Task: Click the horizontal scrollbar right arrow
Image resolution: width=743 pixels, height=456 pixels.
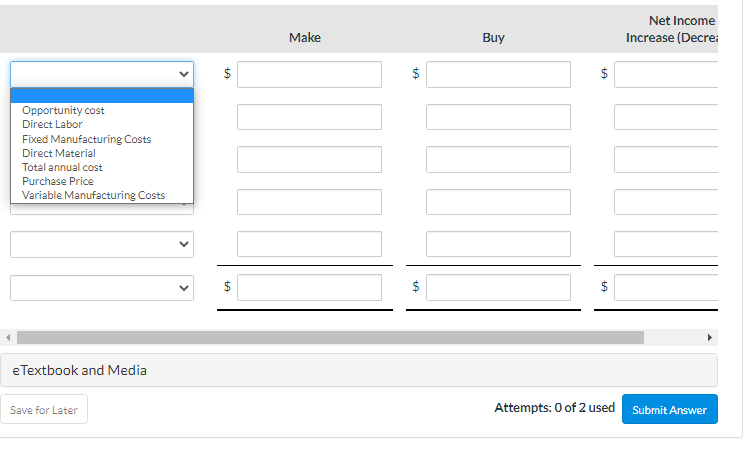Action: (709, 337)
